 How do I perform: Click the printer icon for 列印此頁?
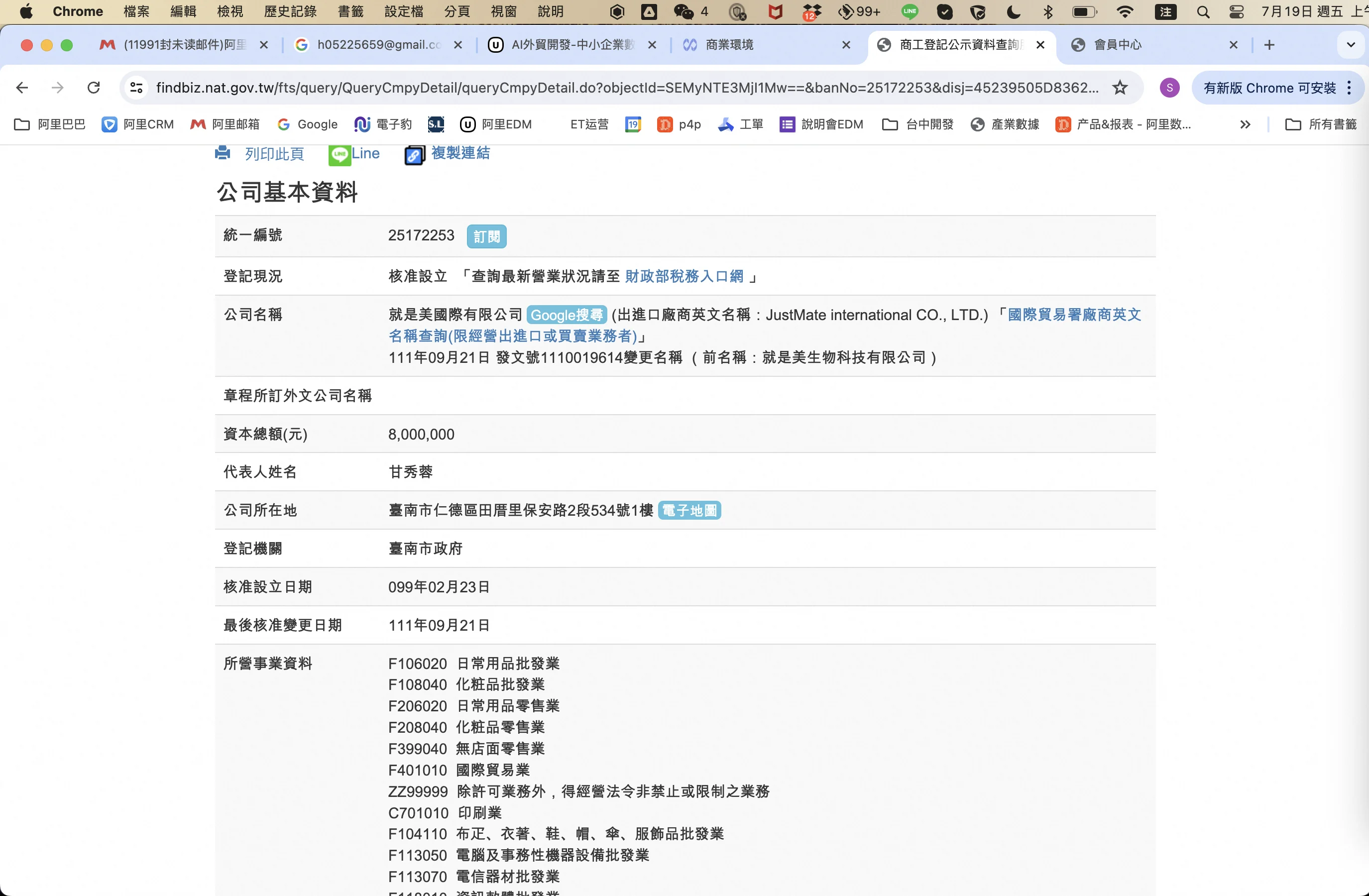(223, 153)
